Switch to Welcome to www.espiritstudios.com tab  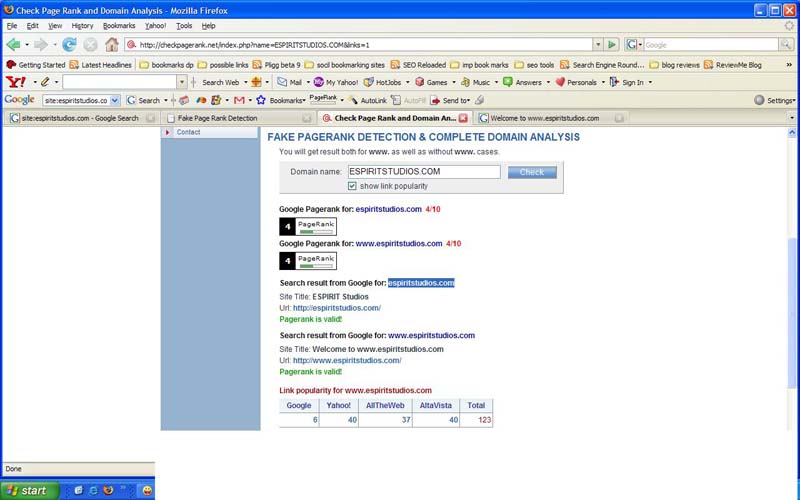551,118
